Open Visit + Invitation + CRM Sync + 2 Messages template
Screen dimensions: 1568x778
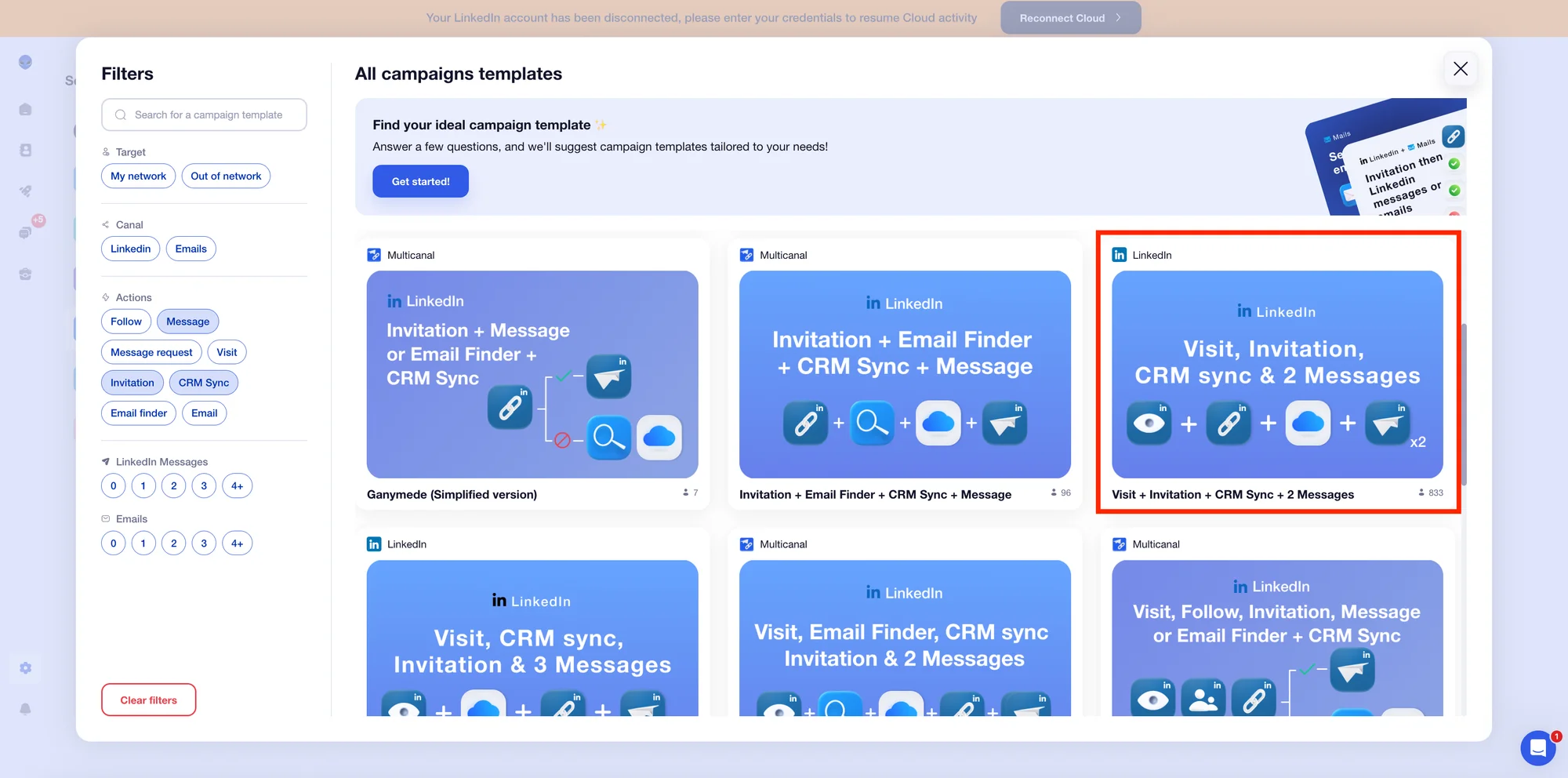pyautogui.click(x=1277, y=375)
